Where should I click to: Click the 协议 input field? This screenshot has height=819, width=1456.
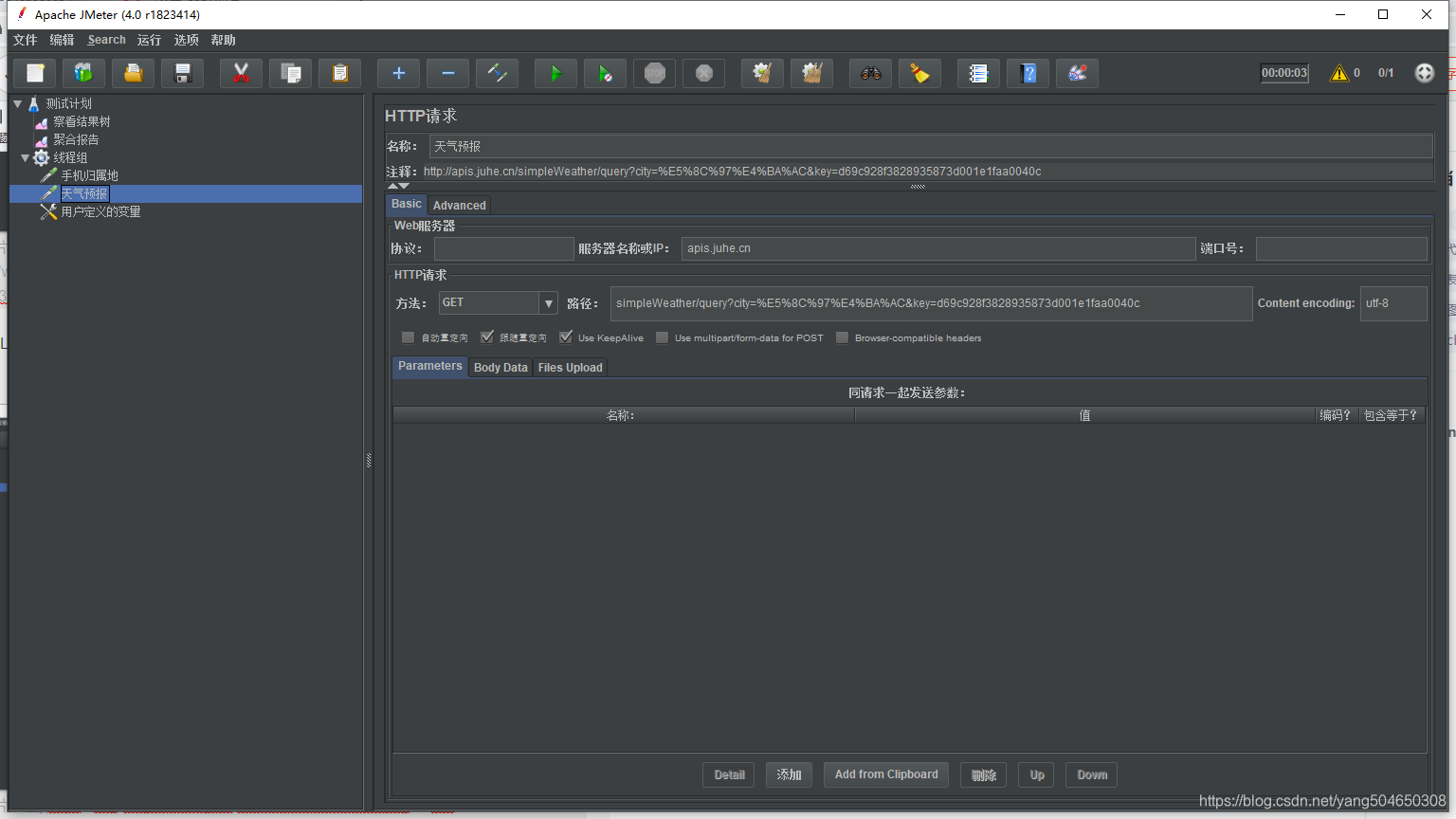(504, 248)
